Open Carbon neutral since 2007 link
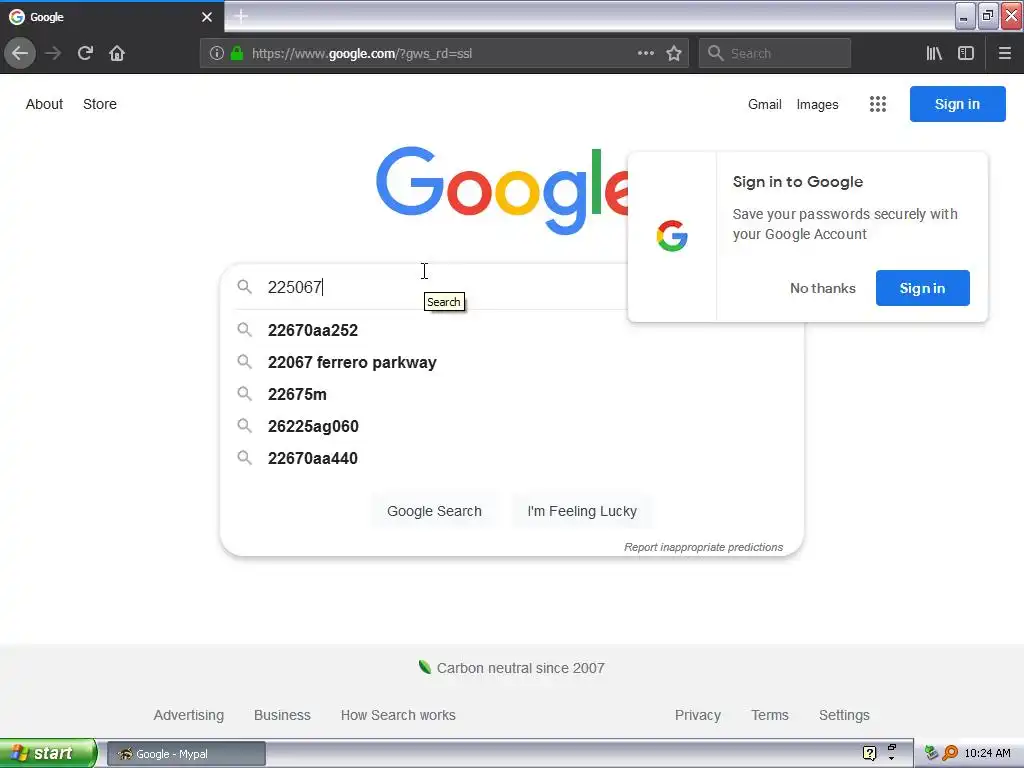 [x=520, y=668]
